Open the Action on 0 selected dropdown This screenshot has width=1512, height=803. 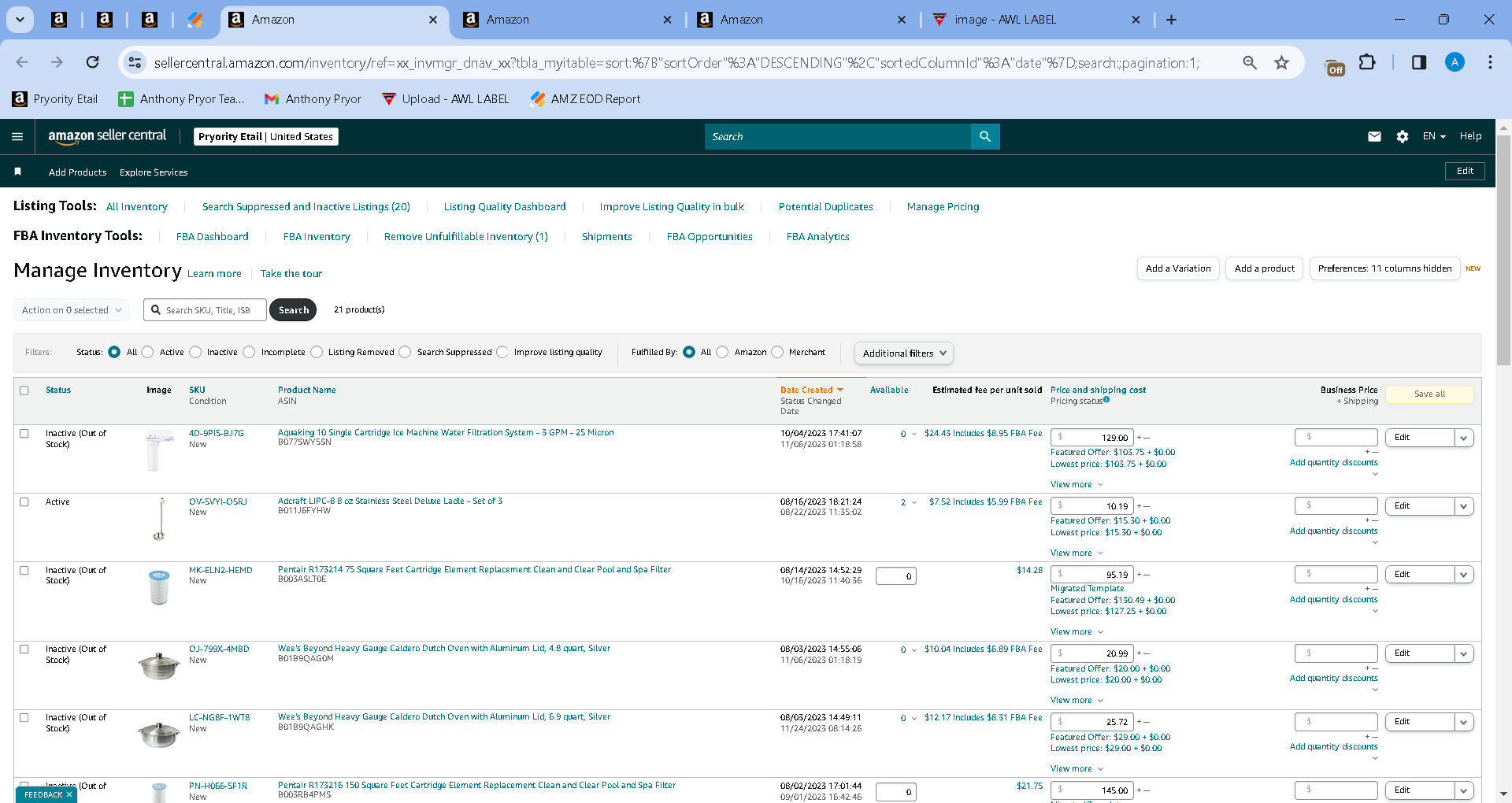[x=72, y=310]
